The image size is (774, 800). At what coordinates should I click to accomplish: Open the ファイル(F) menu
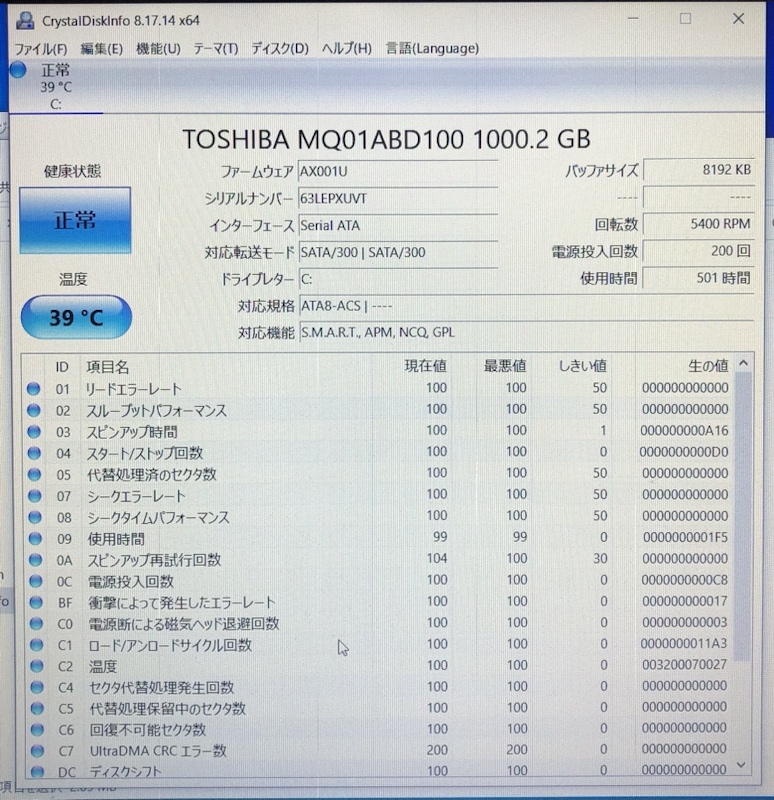click(41, 49)
